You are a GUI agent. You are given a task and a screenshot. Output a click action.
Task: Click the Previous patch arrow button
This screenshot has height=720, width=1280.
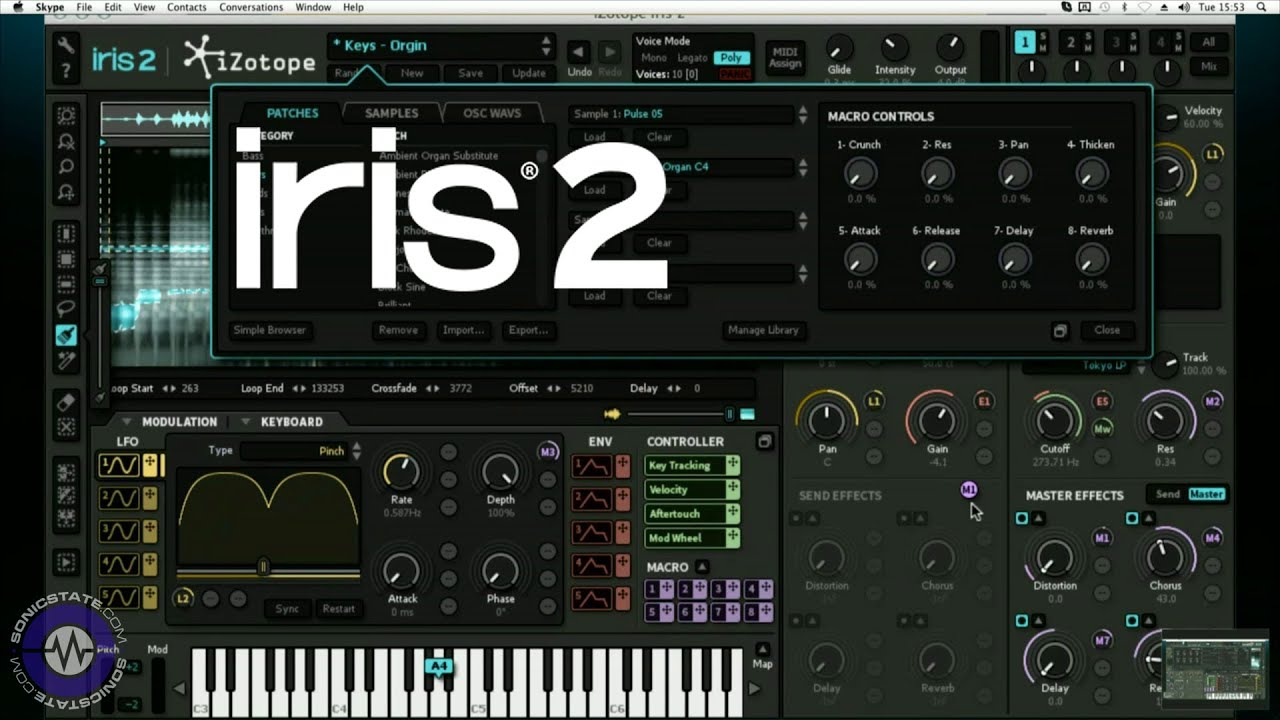click(x=578, y=52)
